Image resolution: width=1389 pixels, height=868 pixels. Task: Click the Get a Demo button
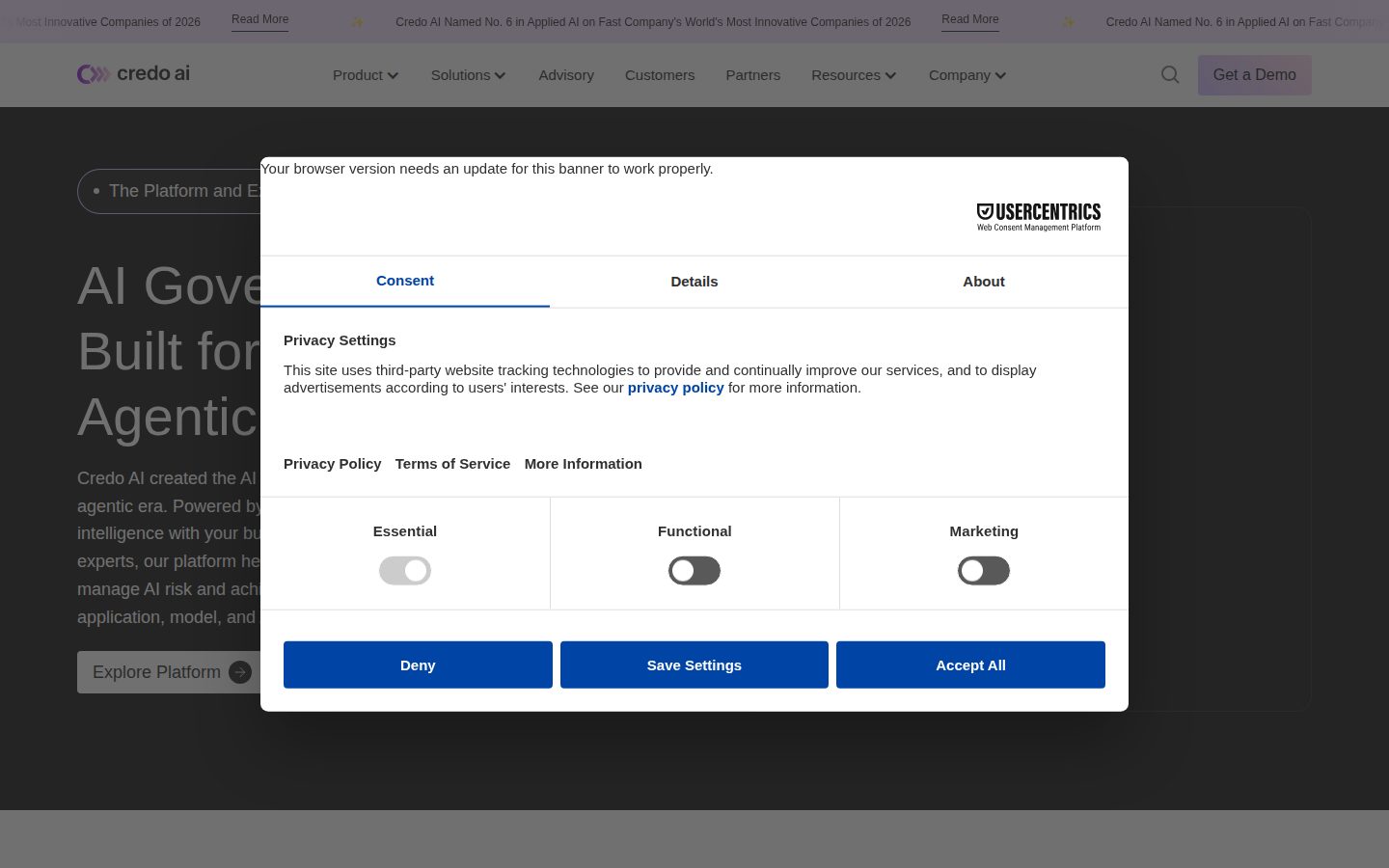point(1254,75)
